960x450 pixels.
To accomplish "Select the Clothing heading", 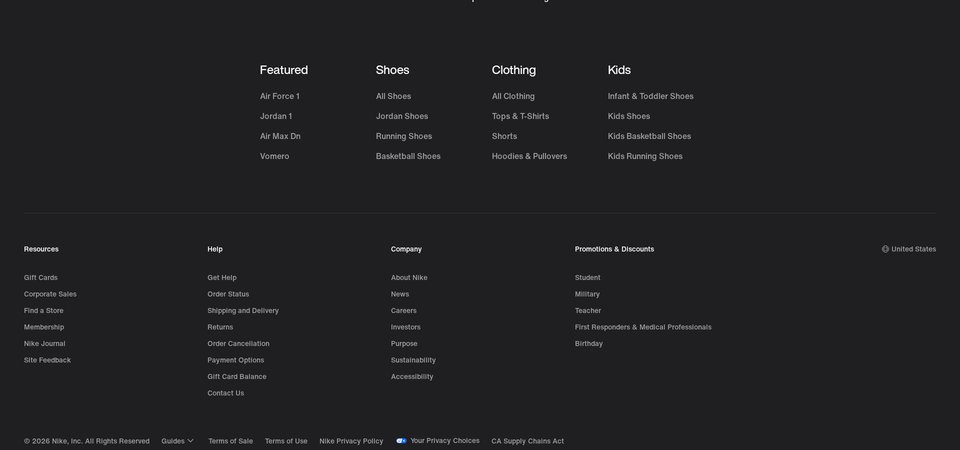I will [x=514, y=70].
